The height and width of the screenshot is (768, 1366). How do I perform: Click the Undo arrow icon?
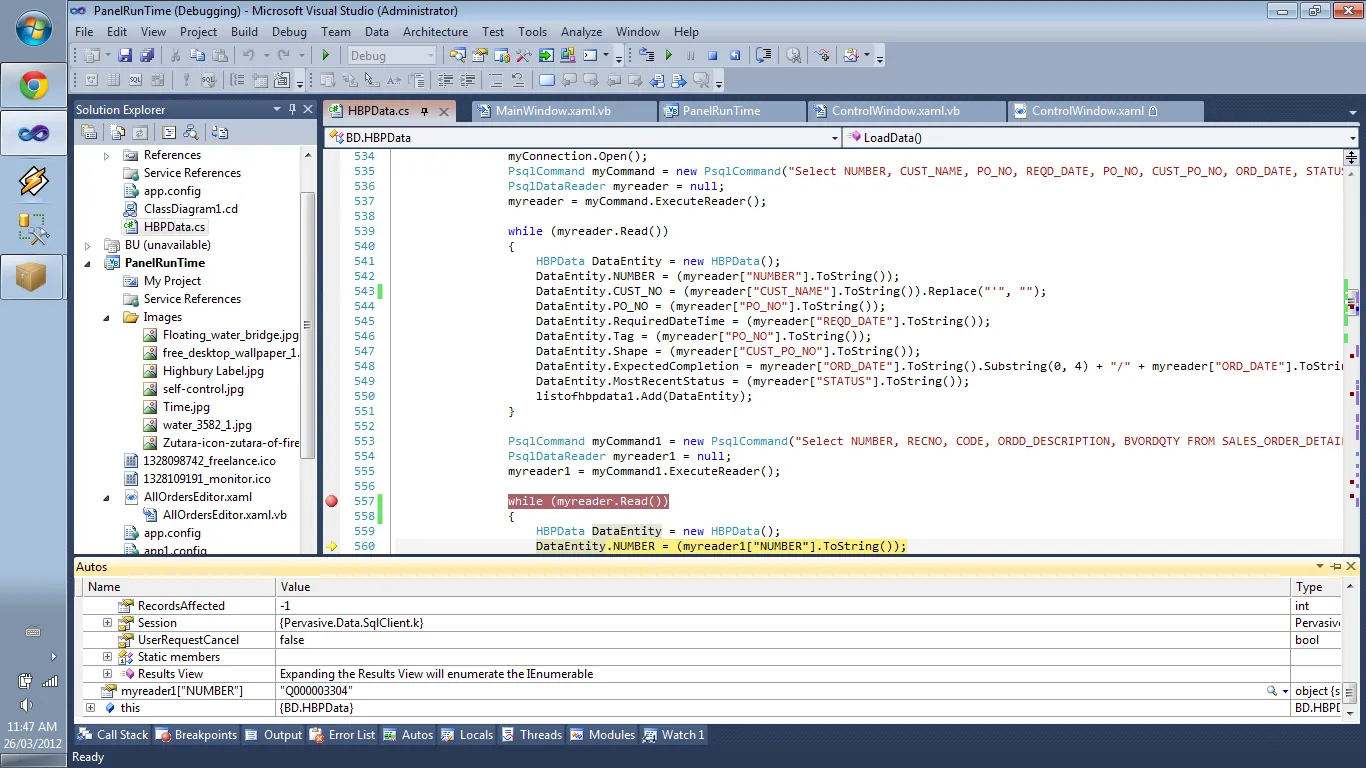click(249, 56)
